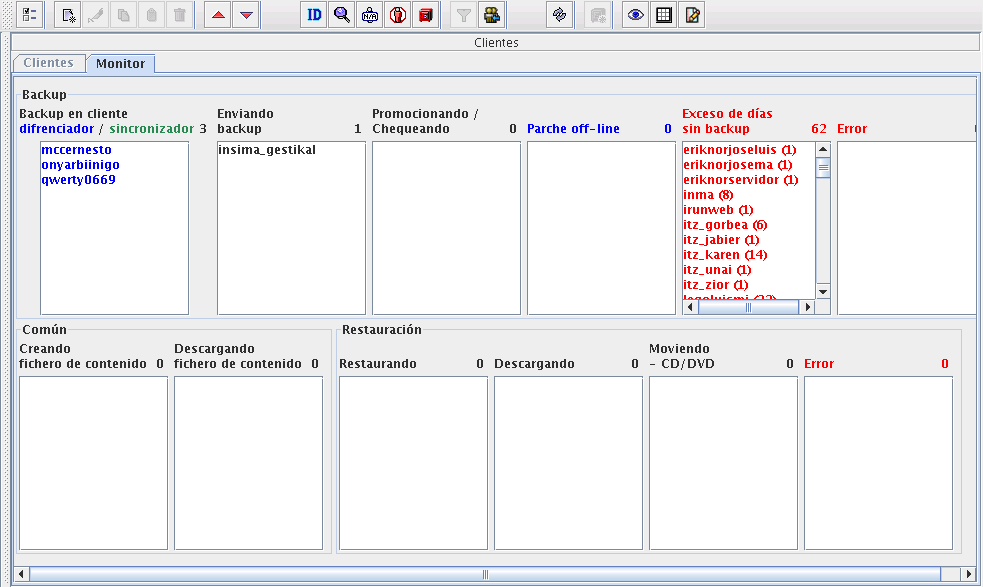Select itz_unai (1) entry
Screen dimensions: 983x587
coord(717,270)
